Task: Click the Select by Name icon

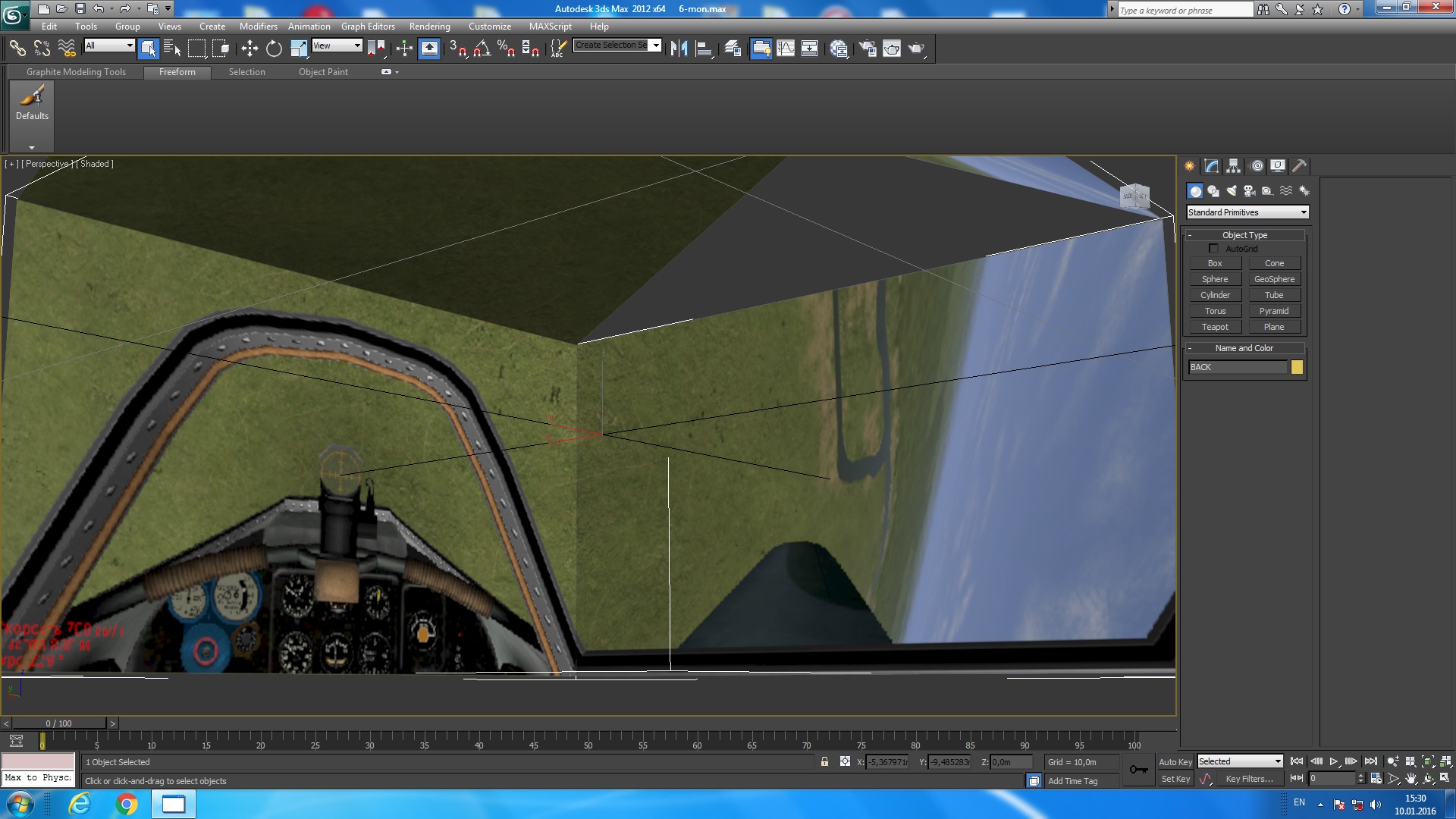Action: tap(172, 49)
